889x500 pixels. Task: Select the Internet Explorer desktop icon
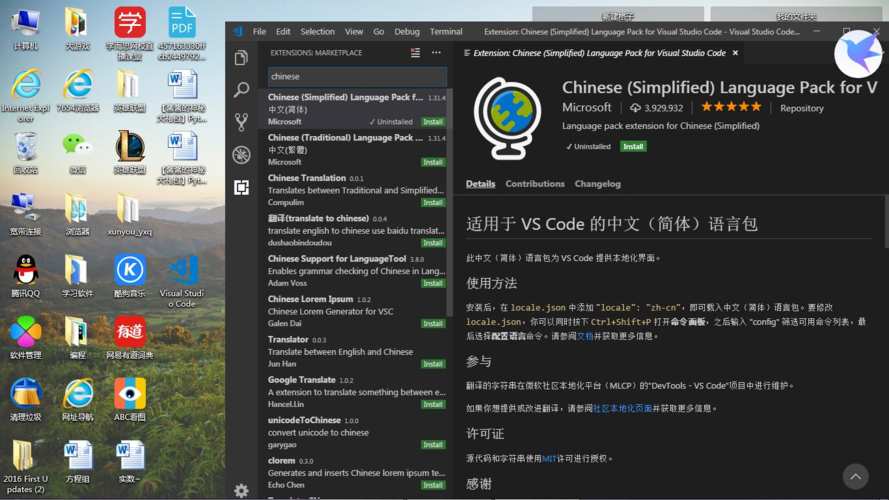click(x=26, y=95)
